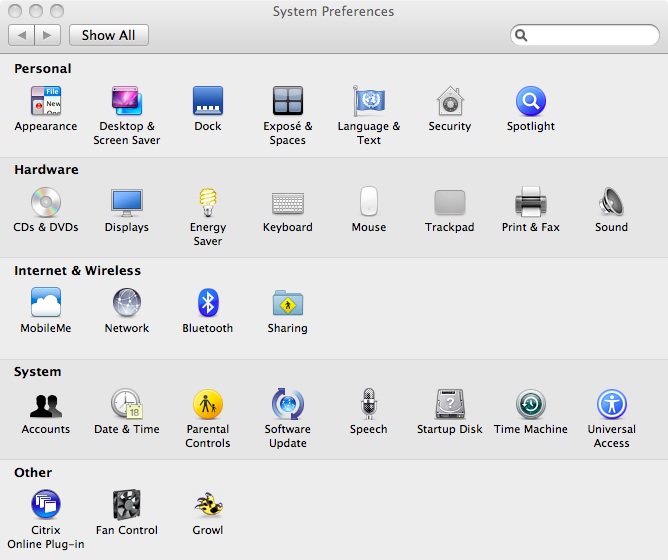The height and width of the screenshot is (560, 668).
Task: Go back with the left arrow button
Action: [x=21, y=35]
